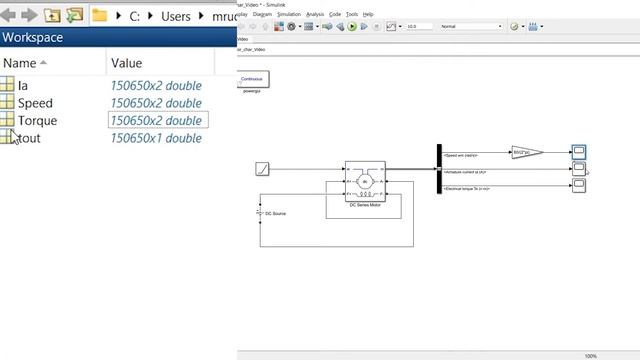Click the Step Forward simulation icon
Screen dimensions: 640x360
pyautogui.click(x=364, y=27)
